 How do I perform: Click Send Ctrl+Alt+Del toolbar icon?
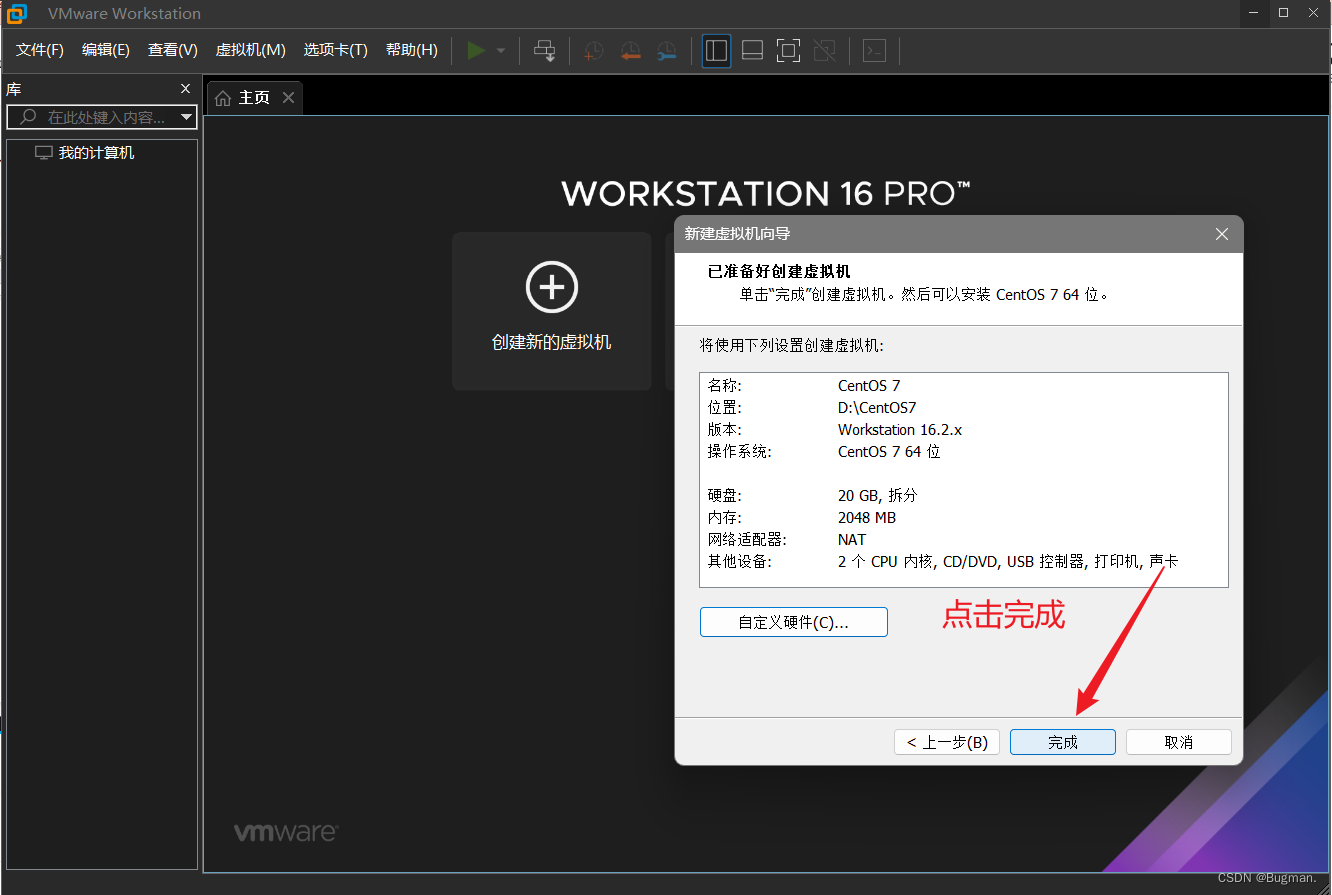click(x=544, y=50)
